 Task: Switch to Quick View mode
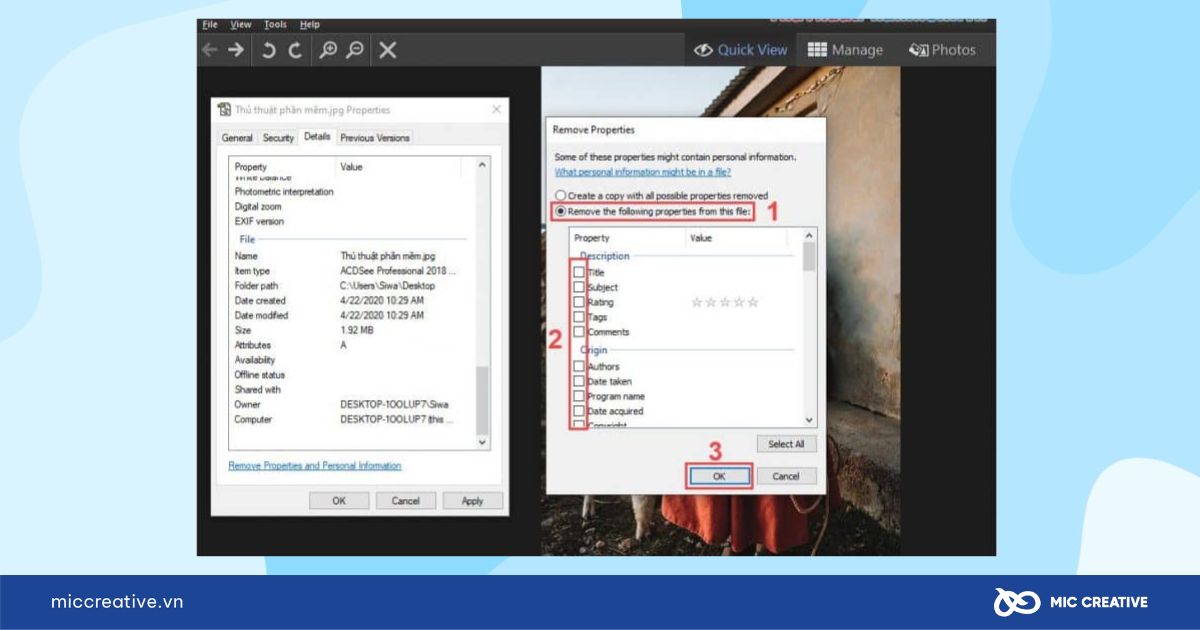click(x=741, y=49)
